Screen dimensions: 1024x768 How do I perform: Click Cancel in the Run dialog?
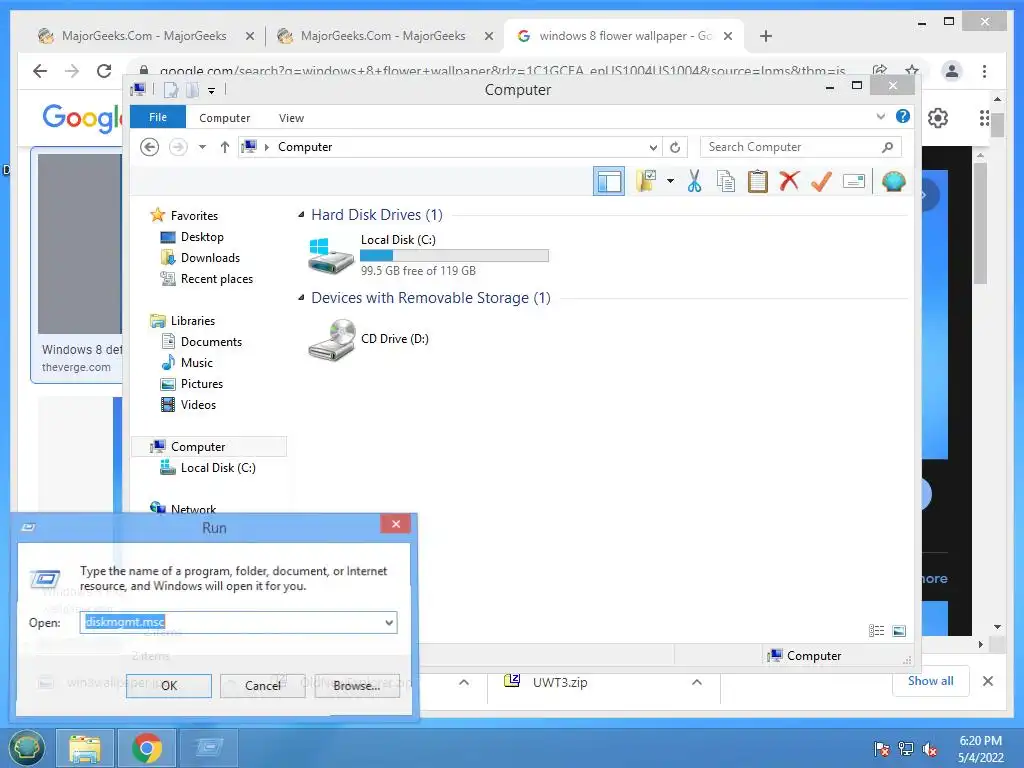click(263, 686)
